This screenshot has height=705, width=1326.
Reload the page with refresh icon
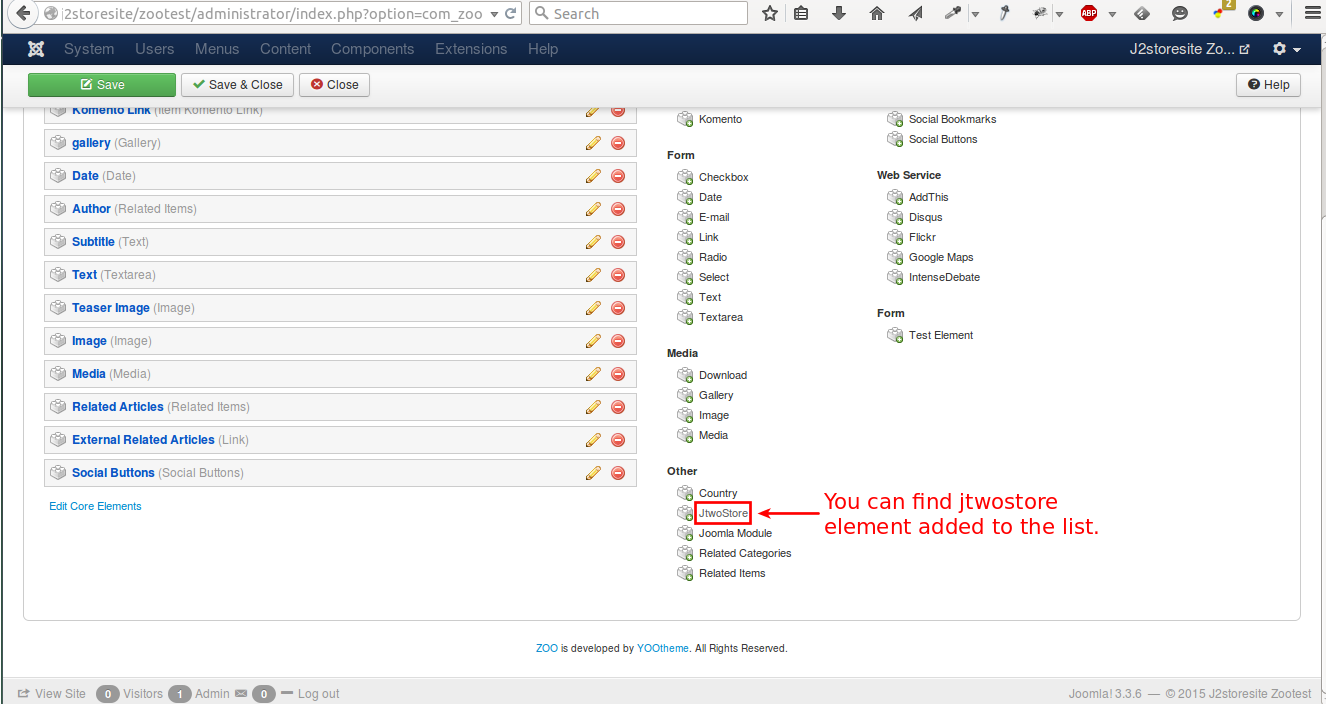point(511,14)
